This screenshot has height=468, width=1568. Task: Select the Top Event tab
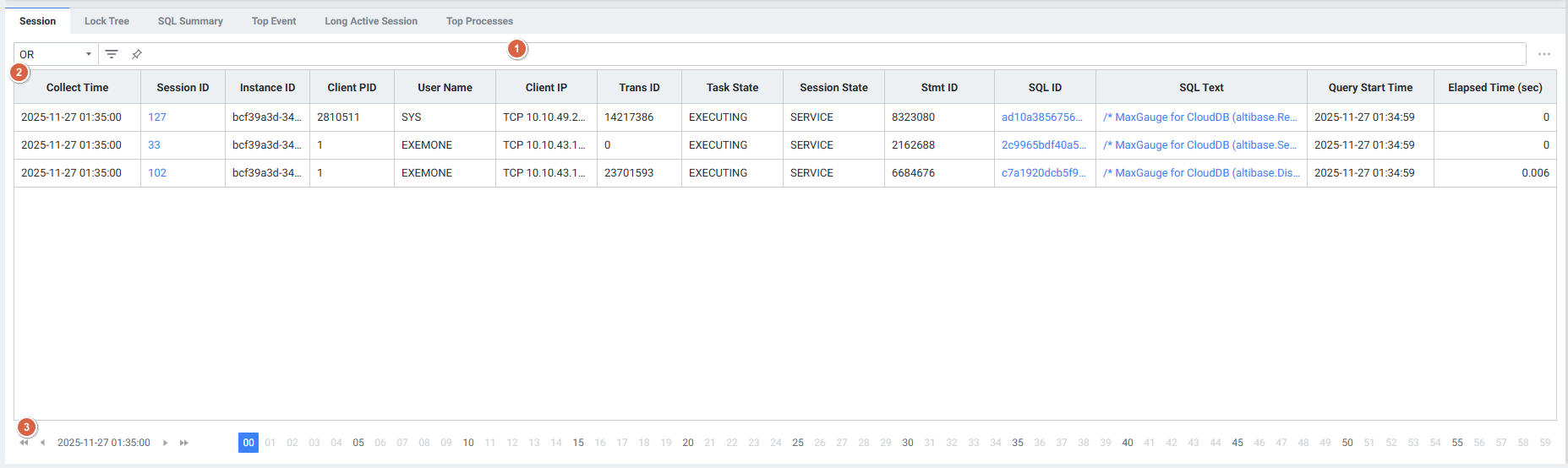[274, 21]
